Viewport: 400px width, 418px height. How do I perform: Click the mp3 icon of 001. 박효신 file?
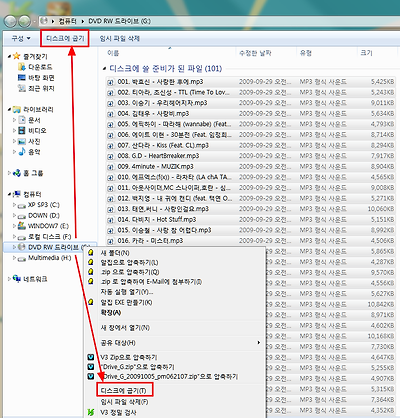pos(111,82)
